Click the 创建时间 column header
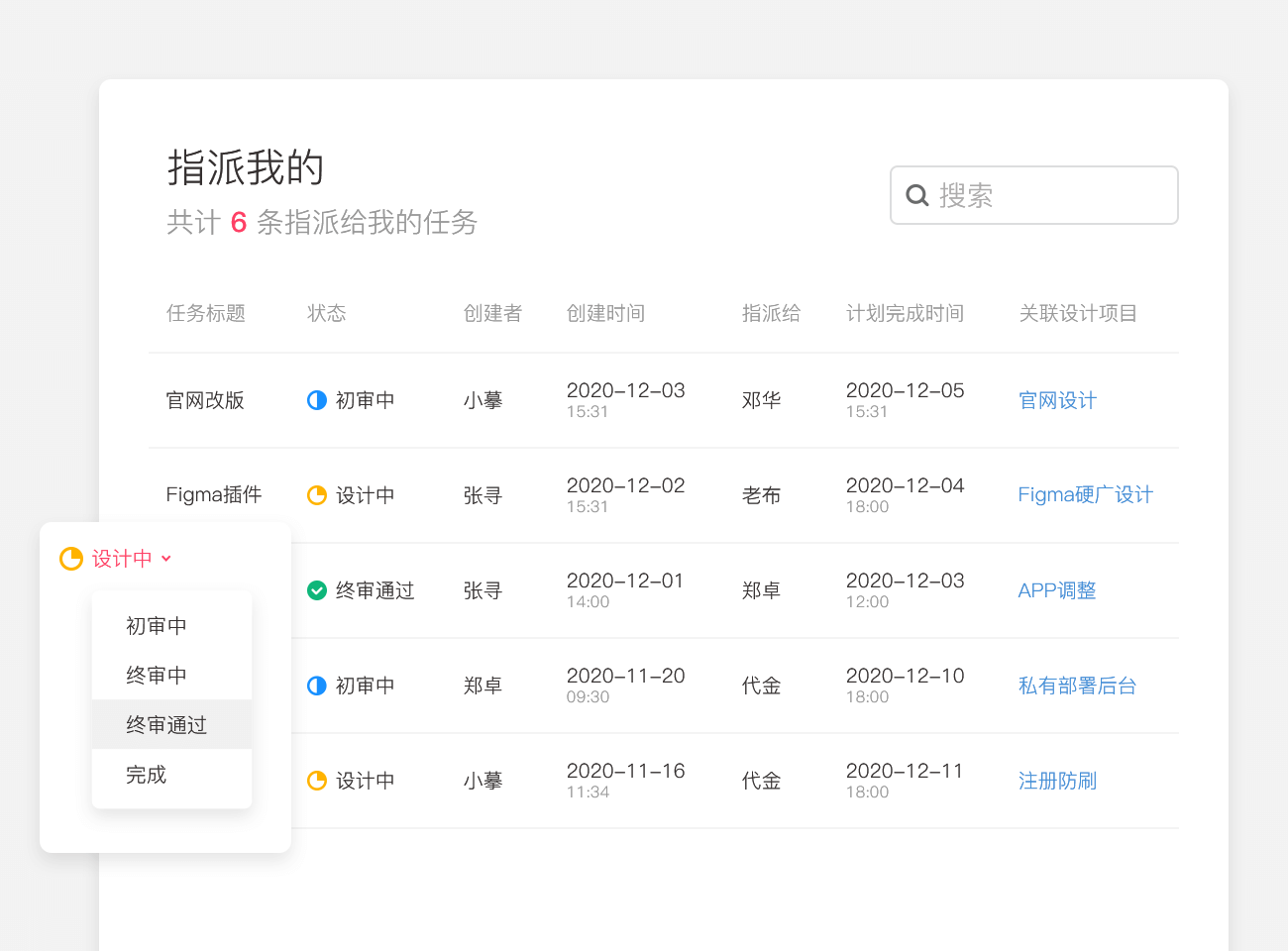Image resolution: width=1288 pixels, height=951 pixels. [x=605, y=313]
